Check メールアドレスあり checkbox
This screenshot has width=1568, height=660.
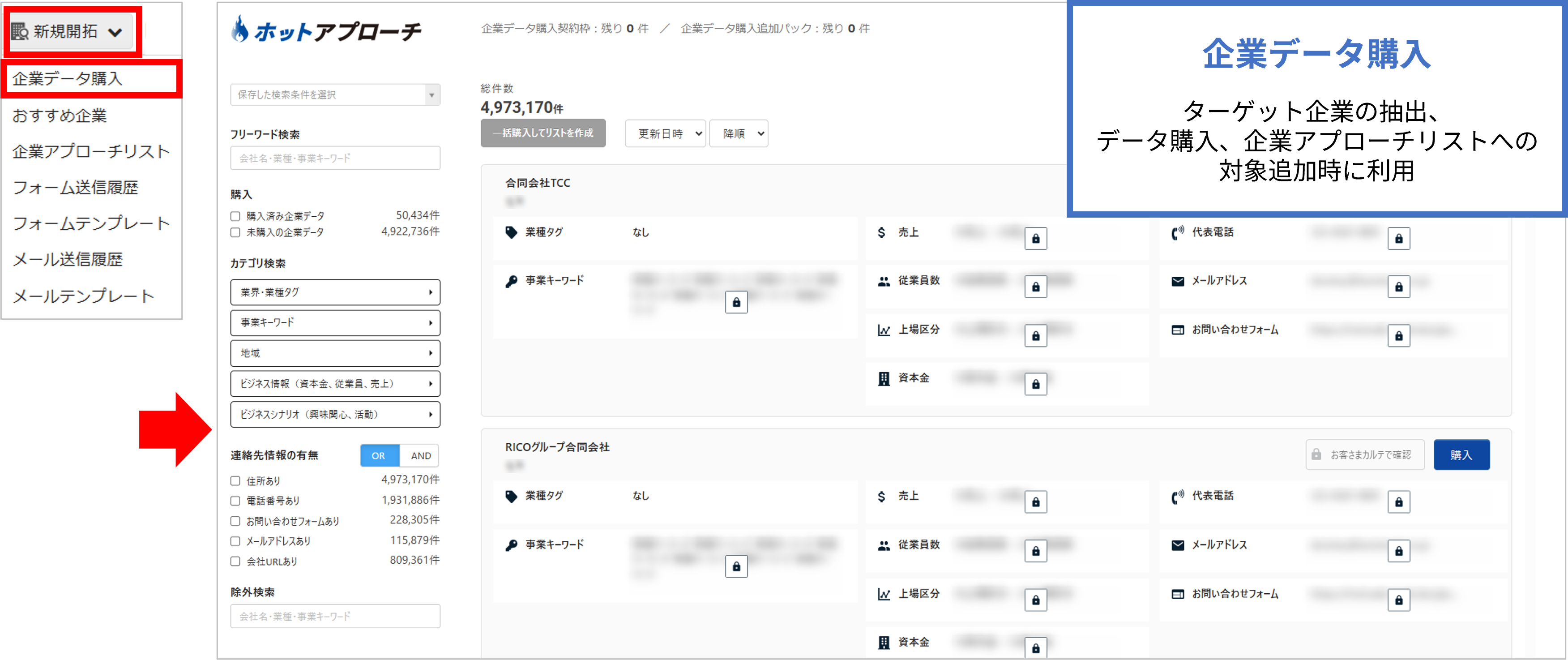tap(235, 541)
